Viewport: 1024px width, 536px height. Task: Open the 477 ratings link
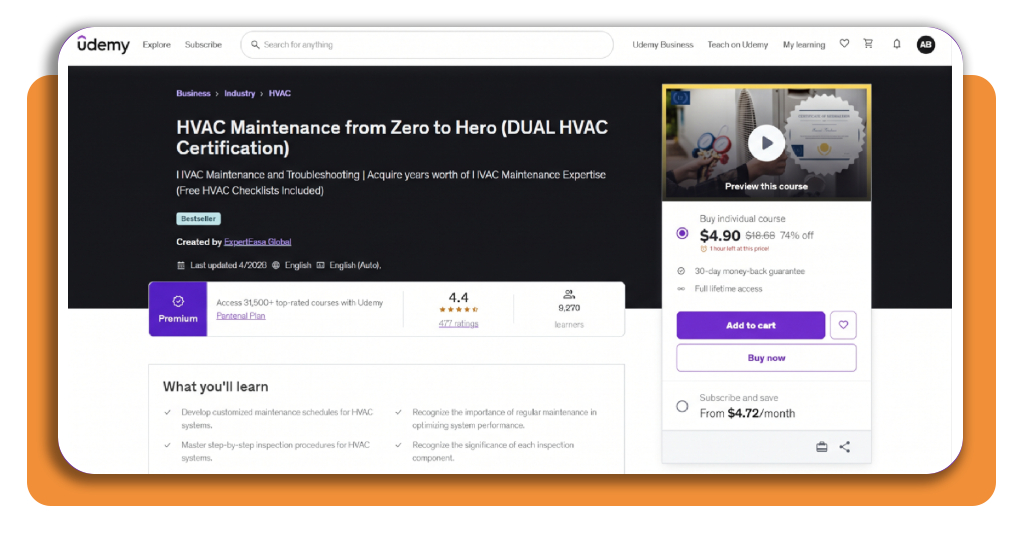(458, 323)
